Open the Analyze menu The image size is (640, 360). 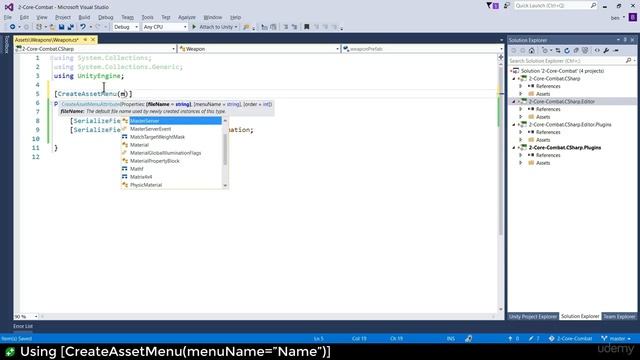pyautogui.click(x=187, y=17)
